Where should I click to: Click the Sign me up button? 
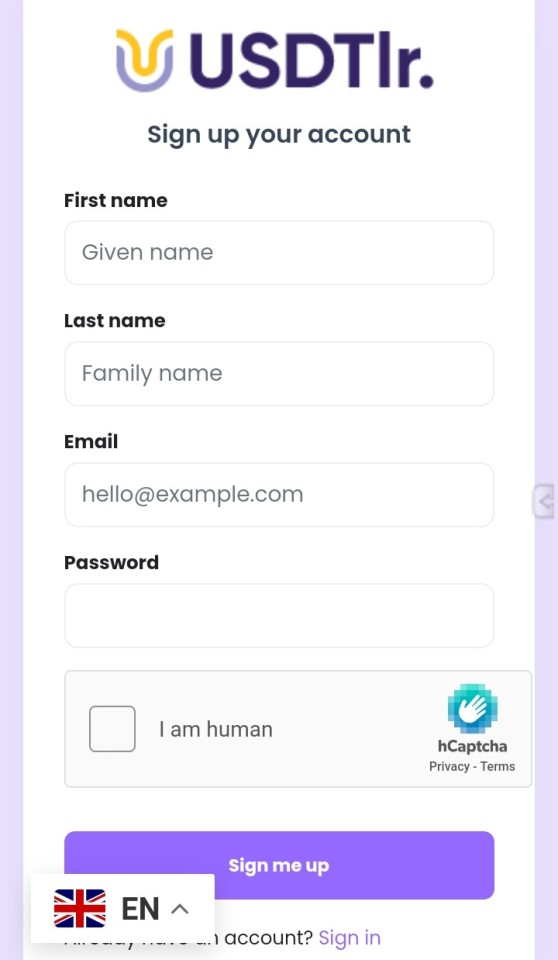pyautogui.click(x=279, y=865)
